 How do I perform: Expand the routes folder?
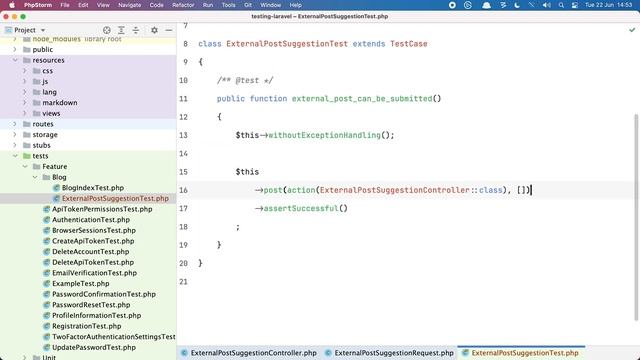[x=15, y=124]
